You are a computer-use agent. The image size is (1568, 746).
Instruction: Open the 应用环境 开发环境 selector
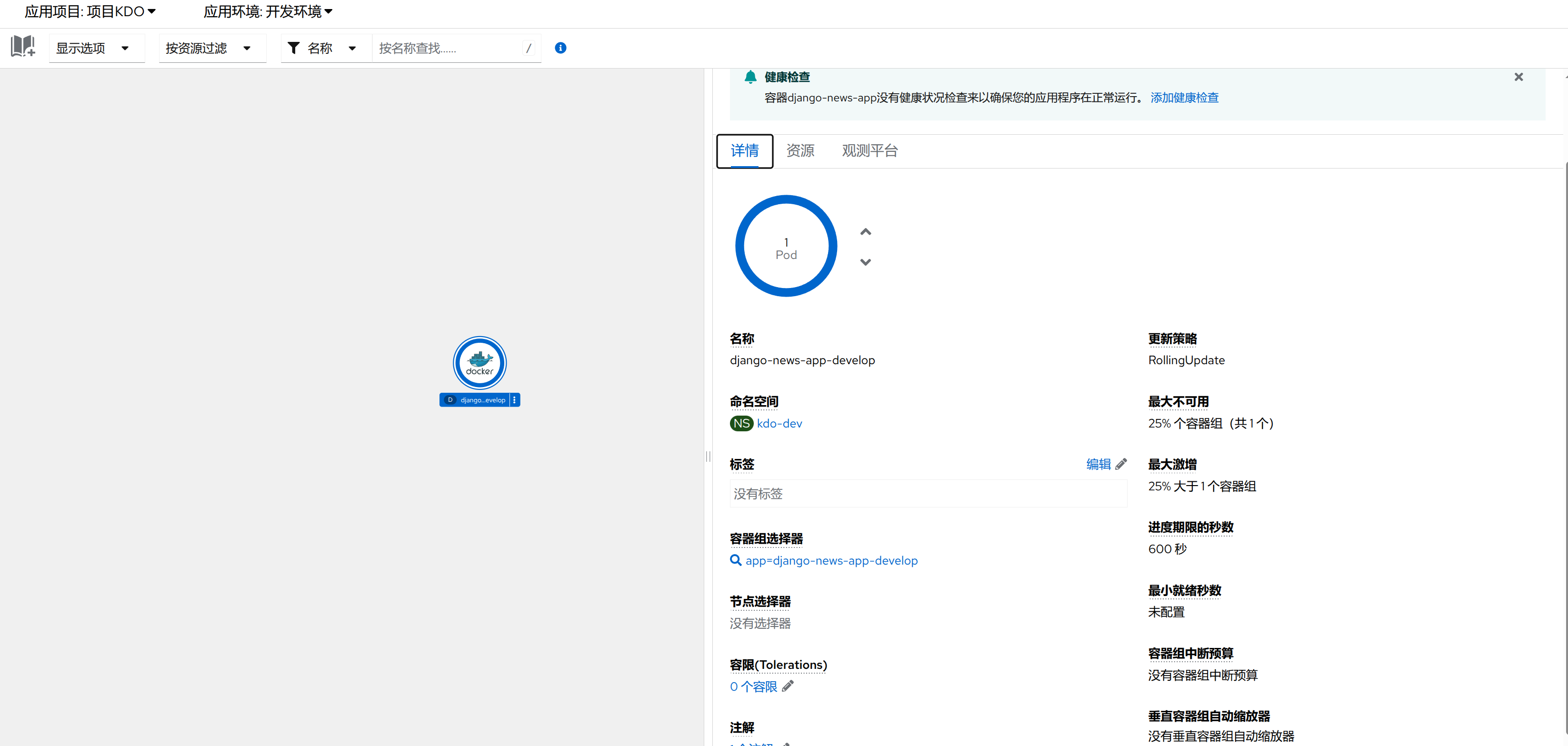click(268, 11)
